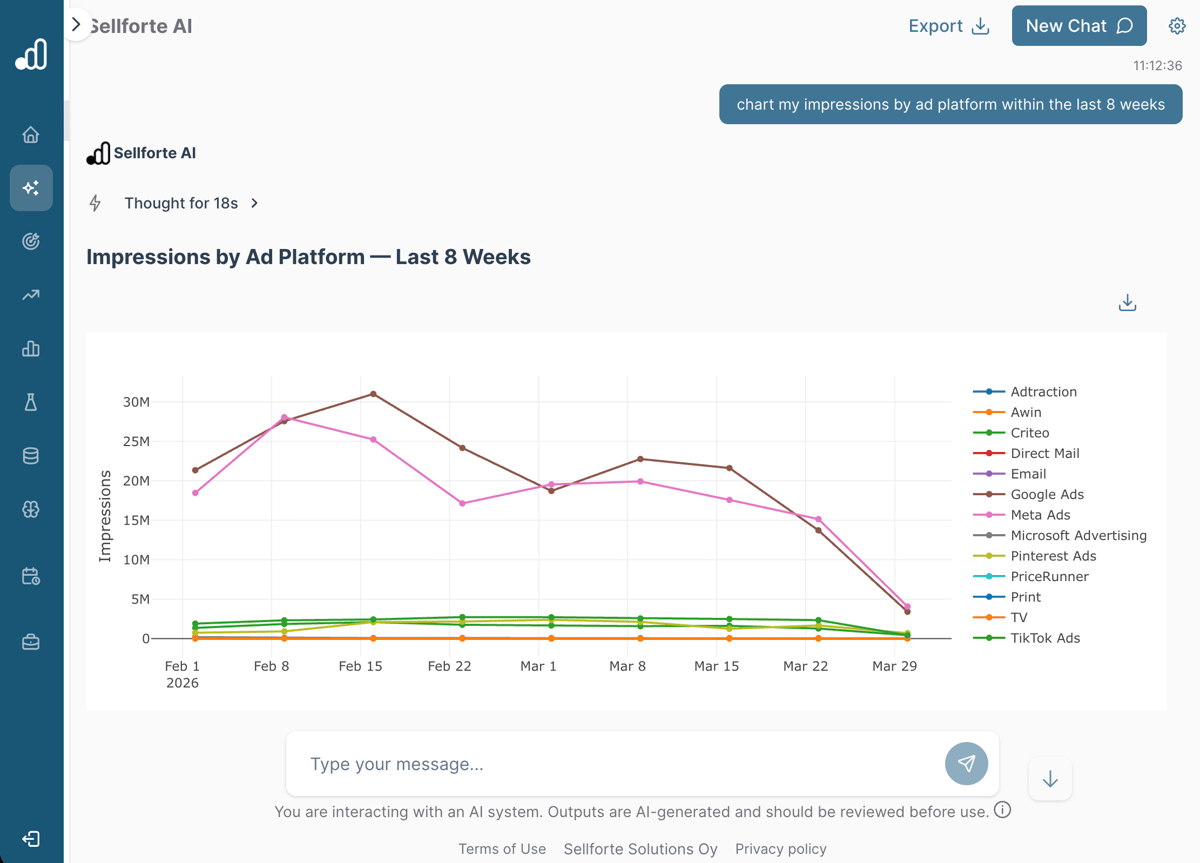
Task: Open the bar chart sidebar icon
Action: pyautogui.click(x=31, y=349)
